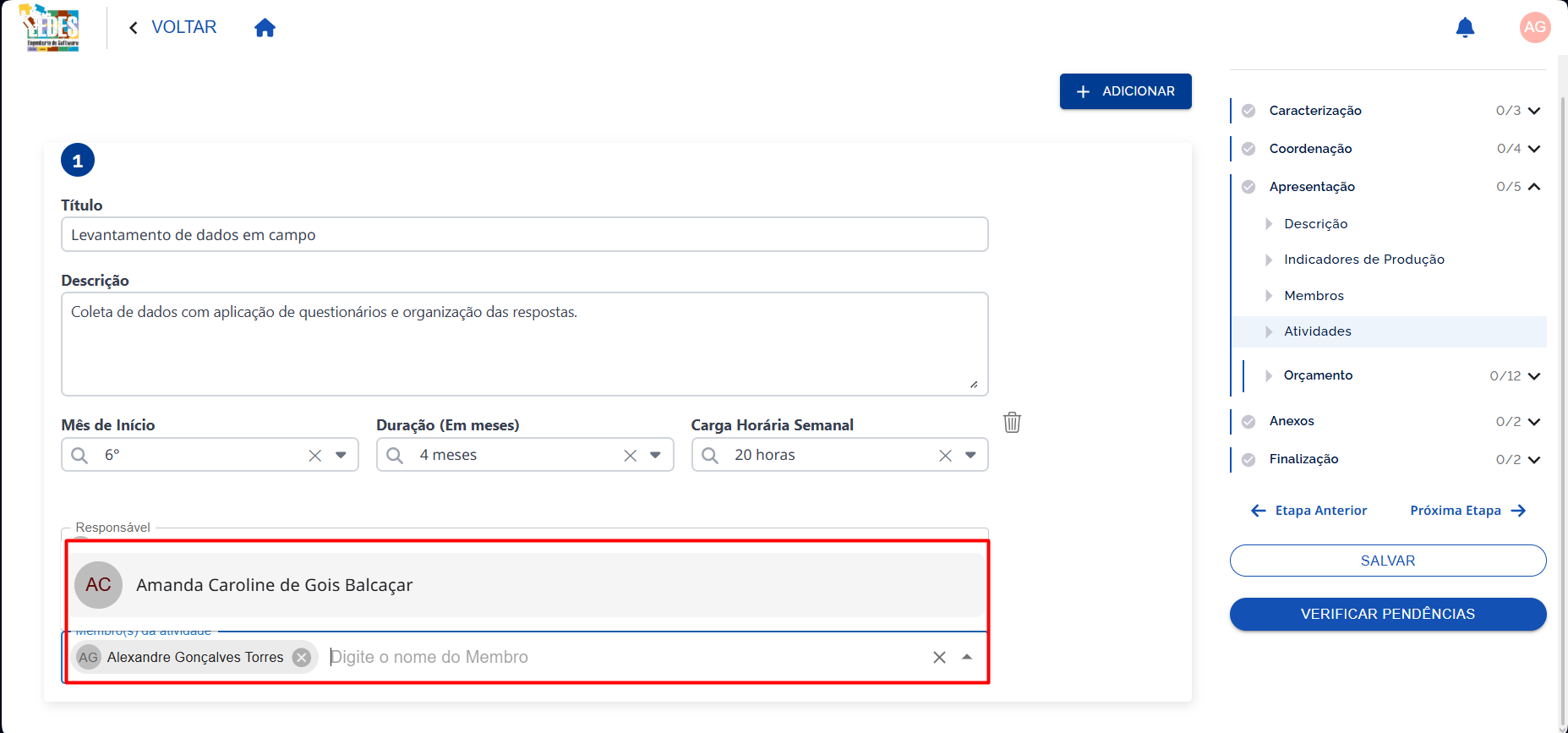
Task: Expand the Orçamento section chevron
Action: [1534, 376]
